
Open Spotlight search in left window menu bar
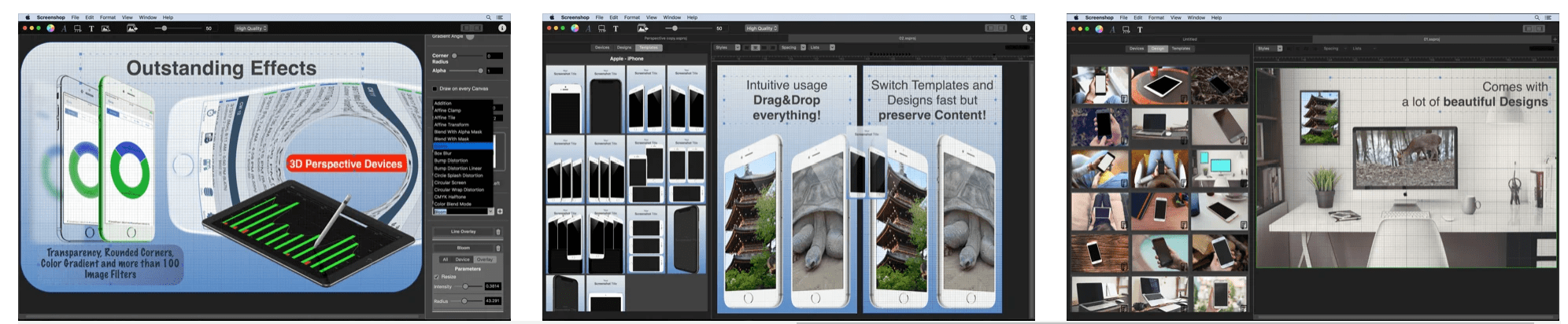pyautogui.click(x=488, y=17)
